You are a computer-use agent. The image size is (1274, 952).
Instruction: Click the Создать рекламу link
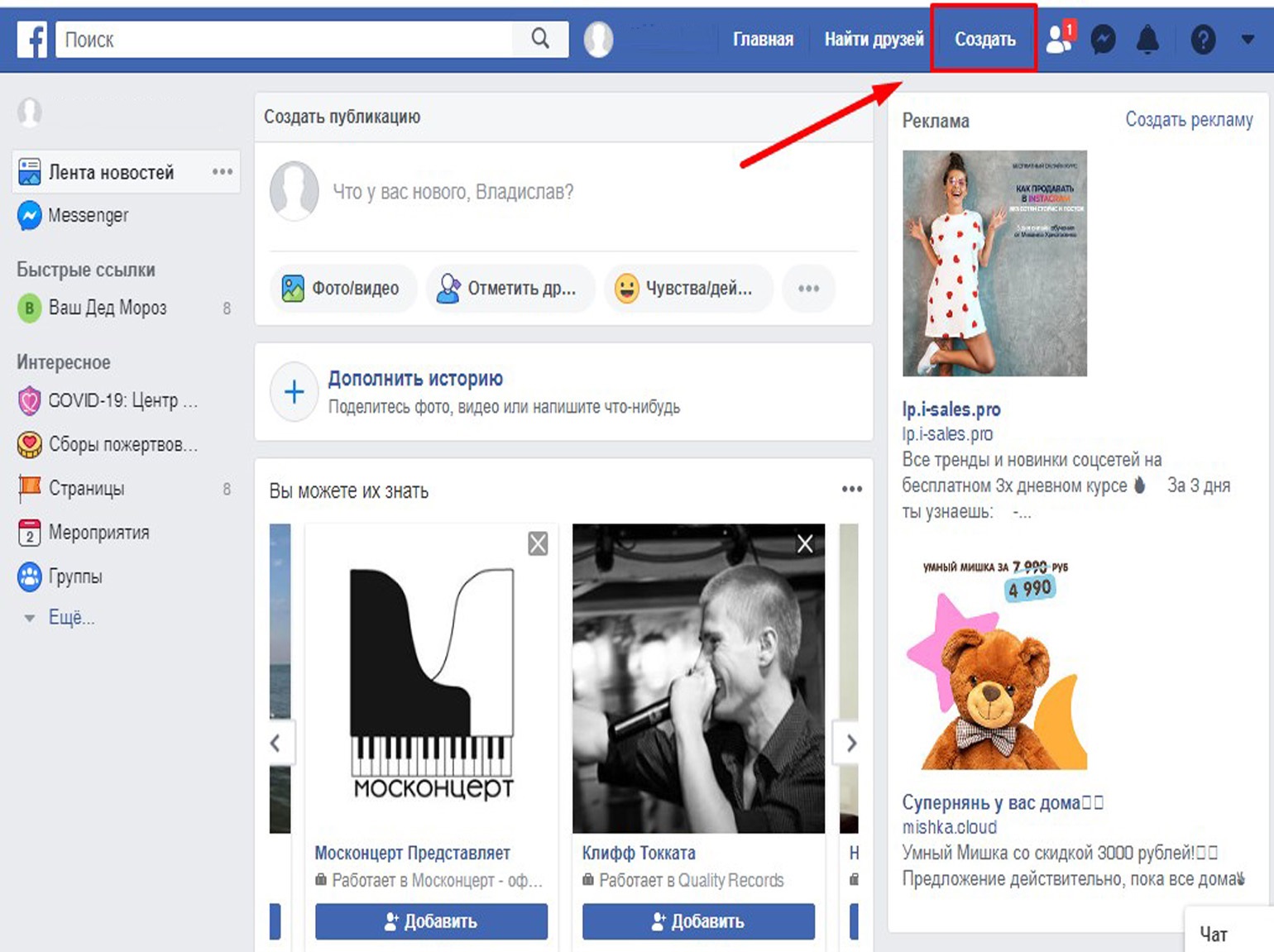(1189, 120)
